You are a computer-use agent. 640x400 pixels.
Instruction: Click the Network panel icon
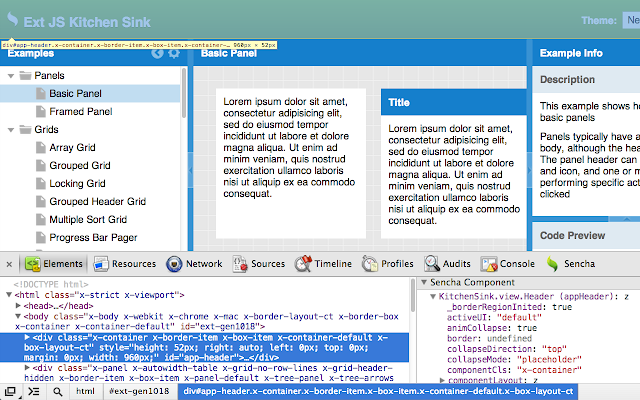[174, 264]
